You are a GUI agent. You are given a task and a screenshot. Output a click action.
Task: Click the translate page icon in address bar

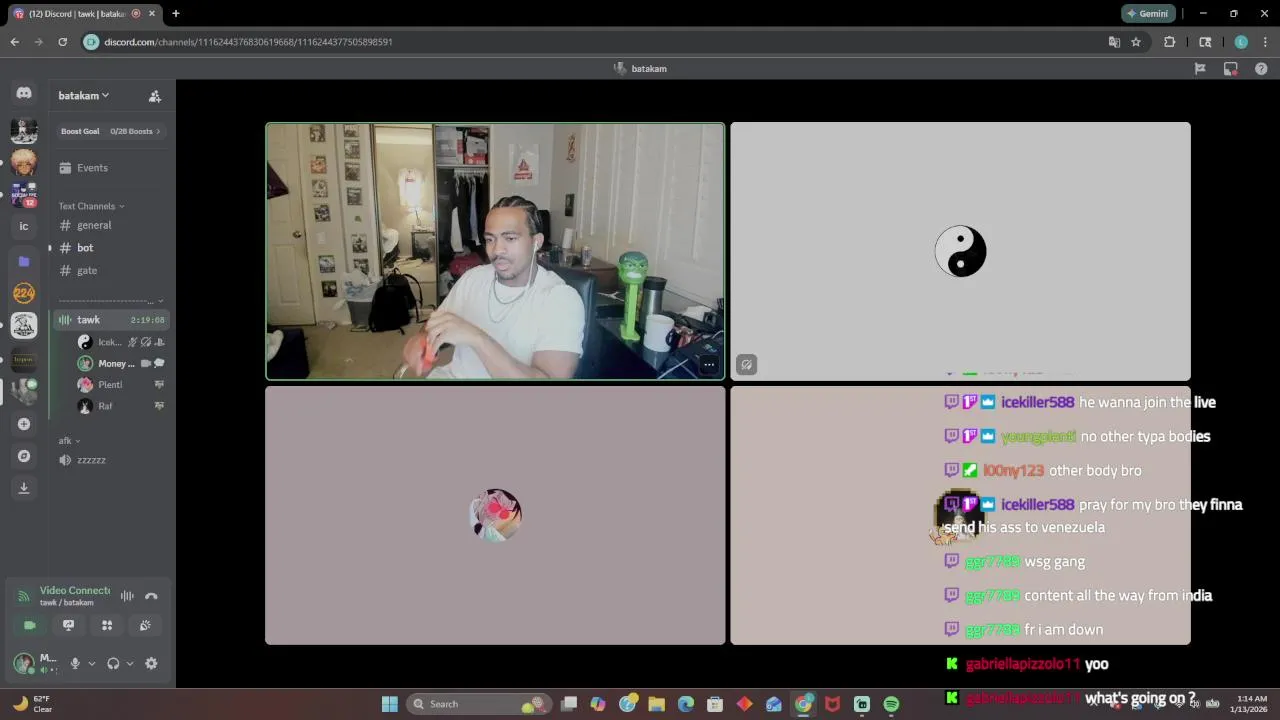[1114, 42]
